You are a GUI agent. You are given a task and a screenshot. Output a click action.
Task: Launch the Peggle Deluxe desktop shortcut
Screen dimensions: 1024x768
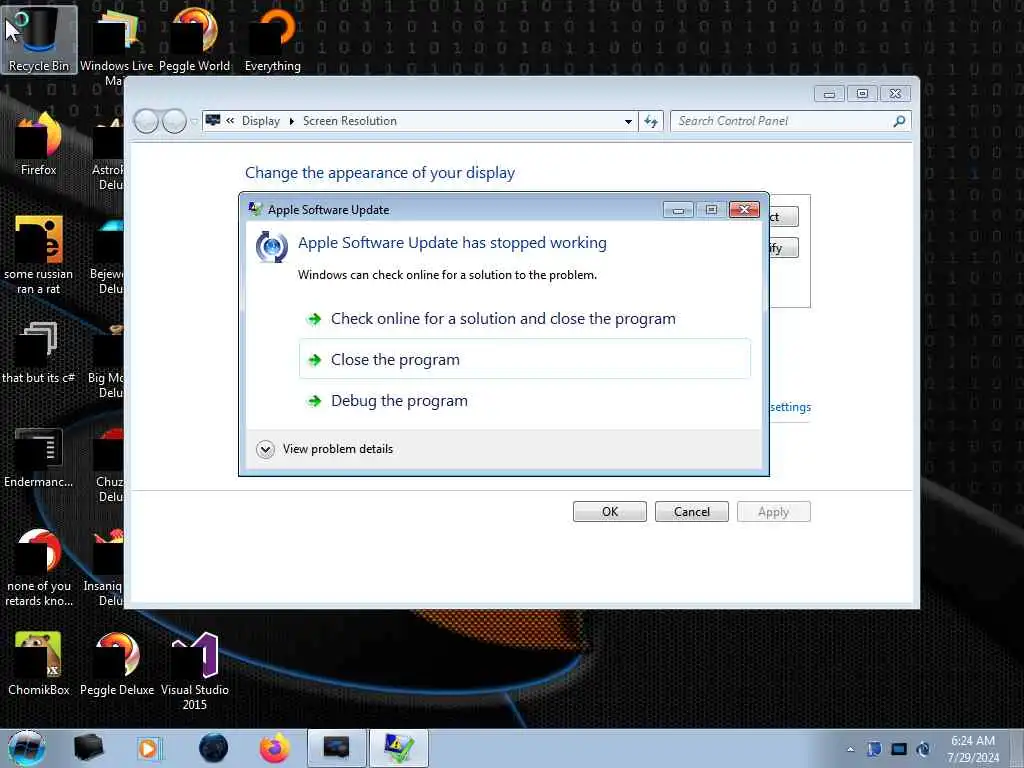coord(117,664)
